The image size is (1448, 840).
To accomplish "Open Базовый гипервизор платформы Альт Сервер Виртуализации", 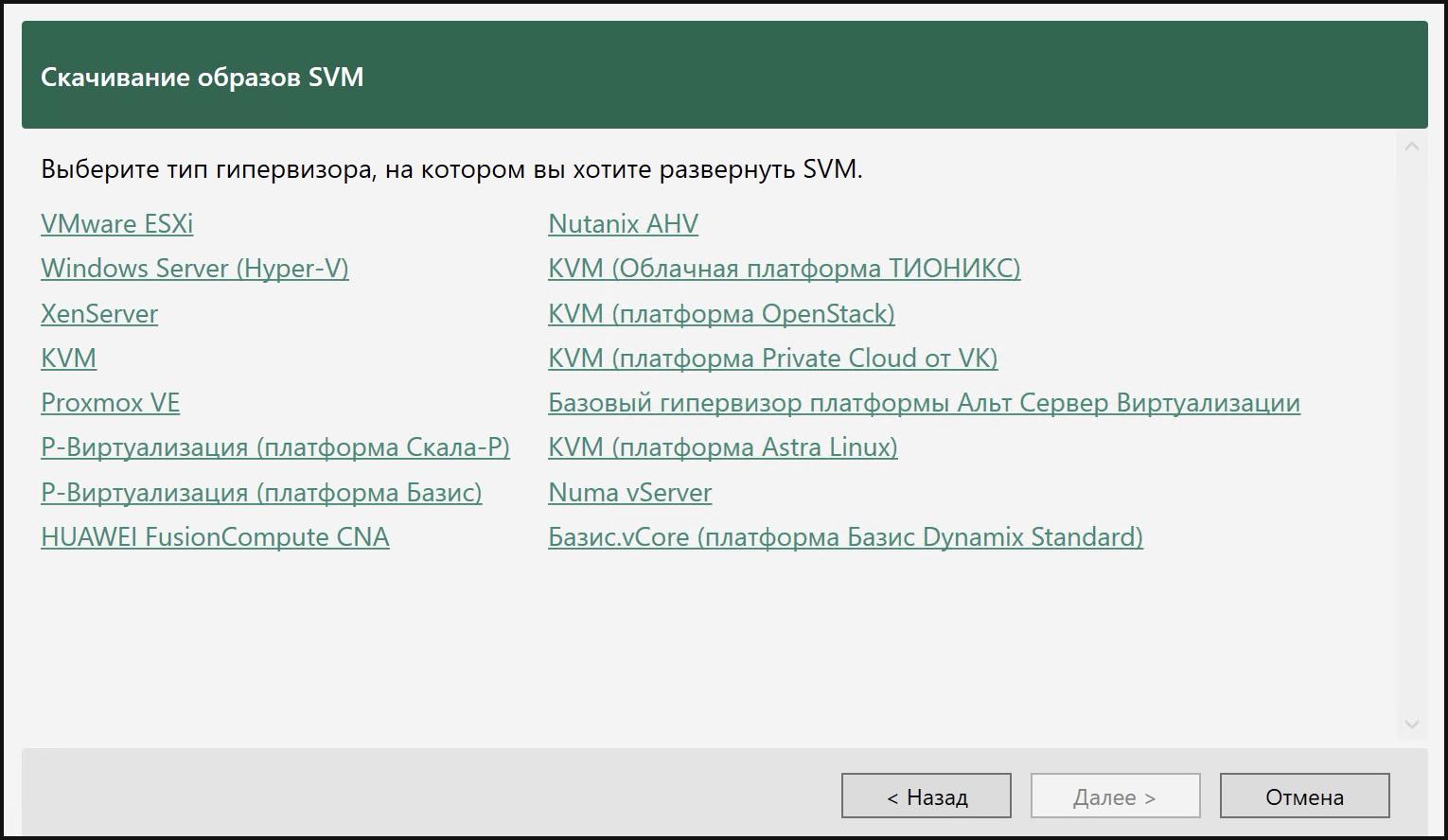I will (924, 403).
